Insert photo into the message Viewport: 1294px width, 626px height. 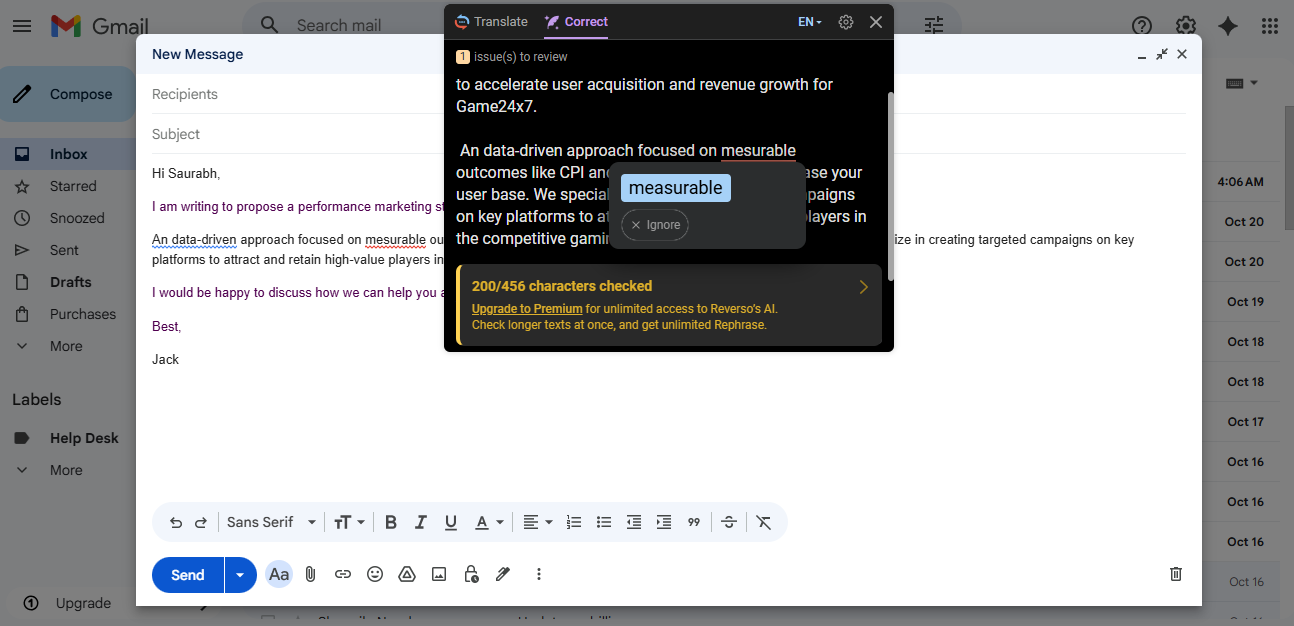[x=439, y=574]
